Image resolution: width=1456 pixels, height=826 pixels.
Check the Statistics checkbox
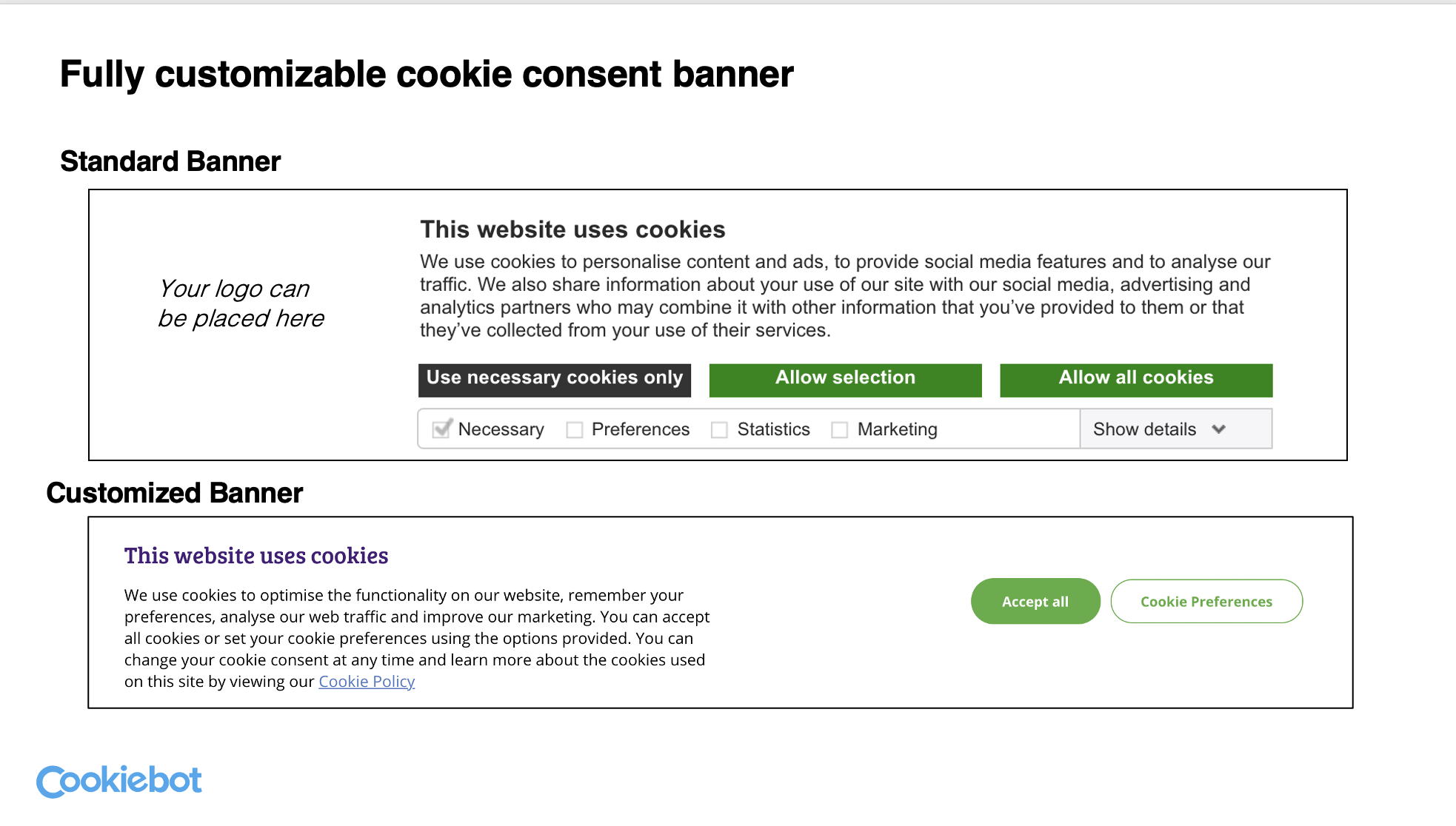[719, 430]
